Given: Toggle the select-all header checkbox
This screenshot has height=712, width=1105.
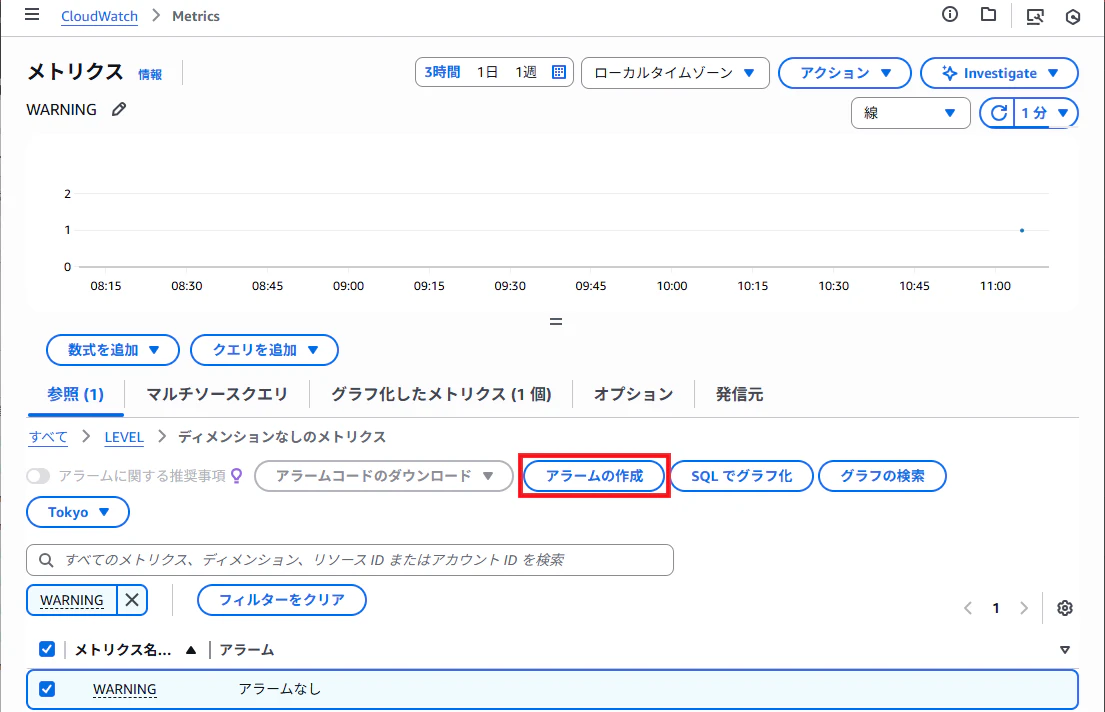Looking at the screenshot, I should coord(47,649).
